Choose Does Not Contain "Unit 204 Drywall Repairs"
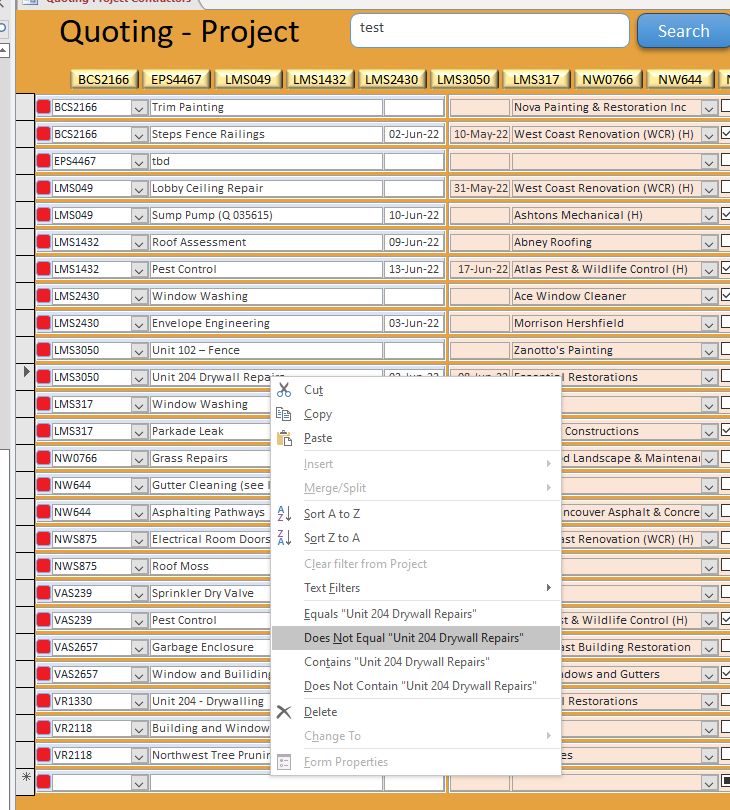The width and height of the screenshot is (730, 810). 416,686
